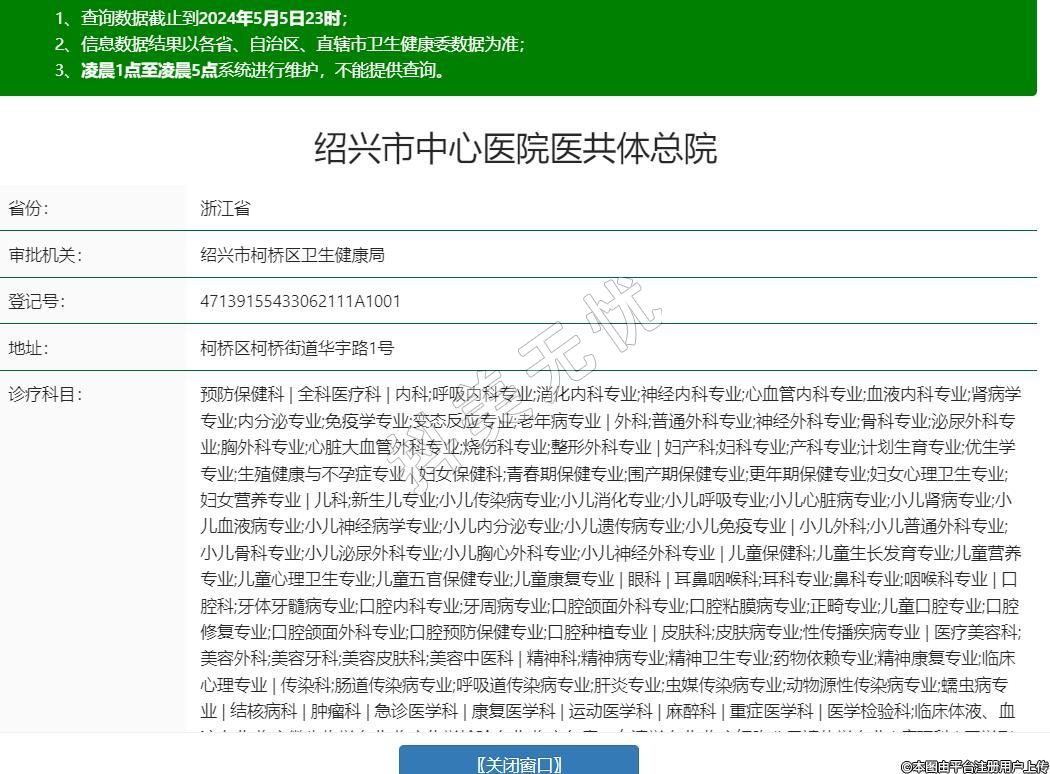Select the 省份 field label
Viewport: 1050px width, 774px height.
click(x=28, y=209)
